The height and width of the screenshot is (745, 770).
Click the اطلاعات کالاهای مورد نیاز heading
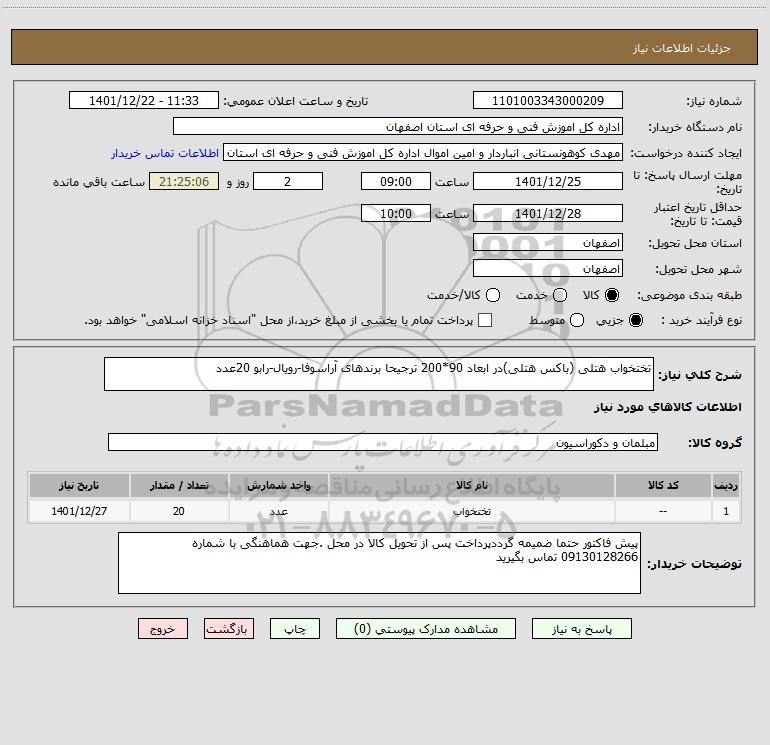[668, 407]
